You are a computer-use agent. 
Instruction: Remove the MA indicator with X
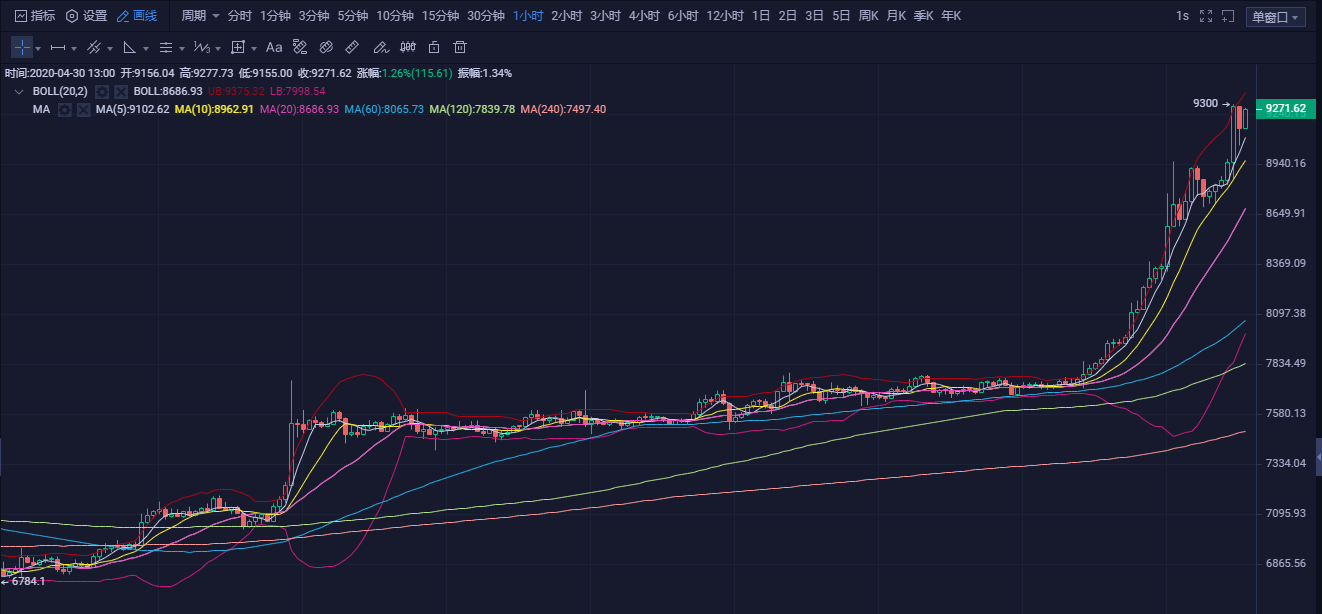point(83,109)
